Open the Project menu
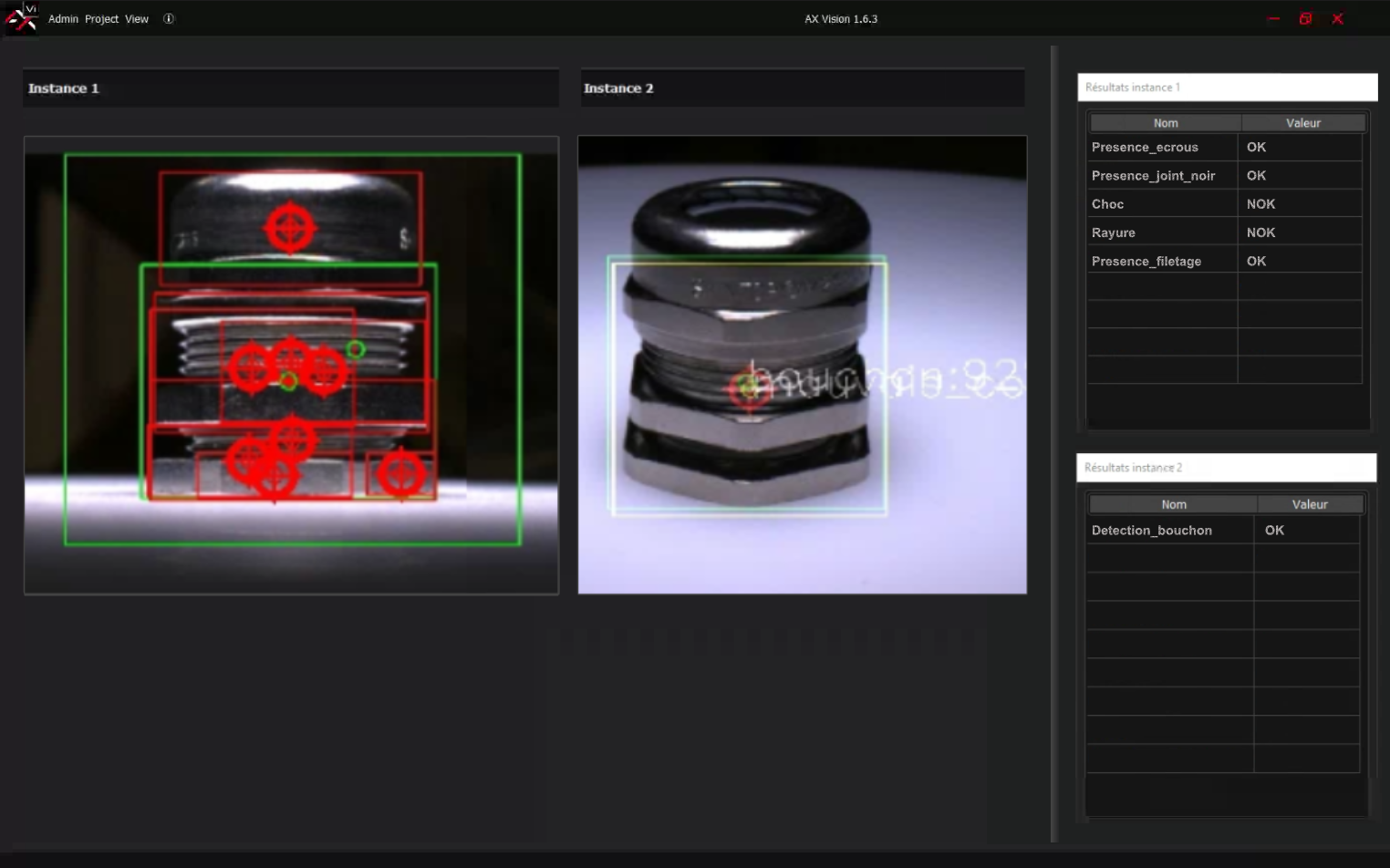1390x868 pixels. coord(101,19)
